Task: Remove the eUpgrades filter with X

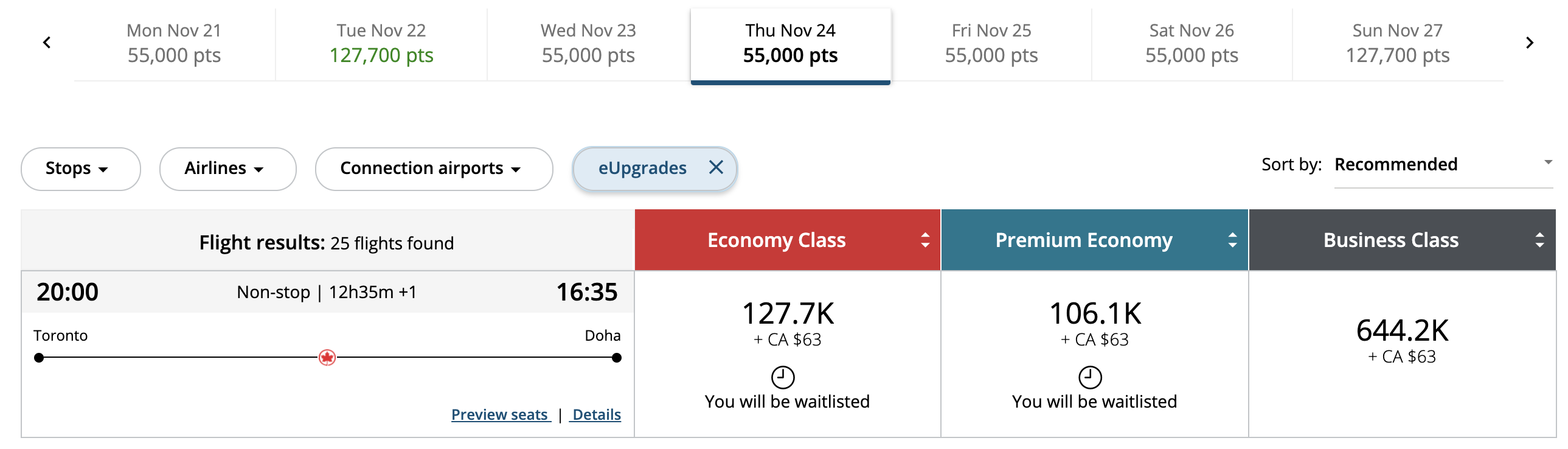Action: point(716,167)
